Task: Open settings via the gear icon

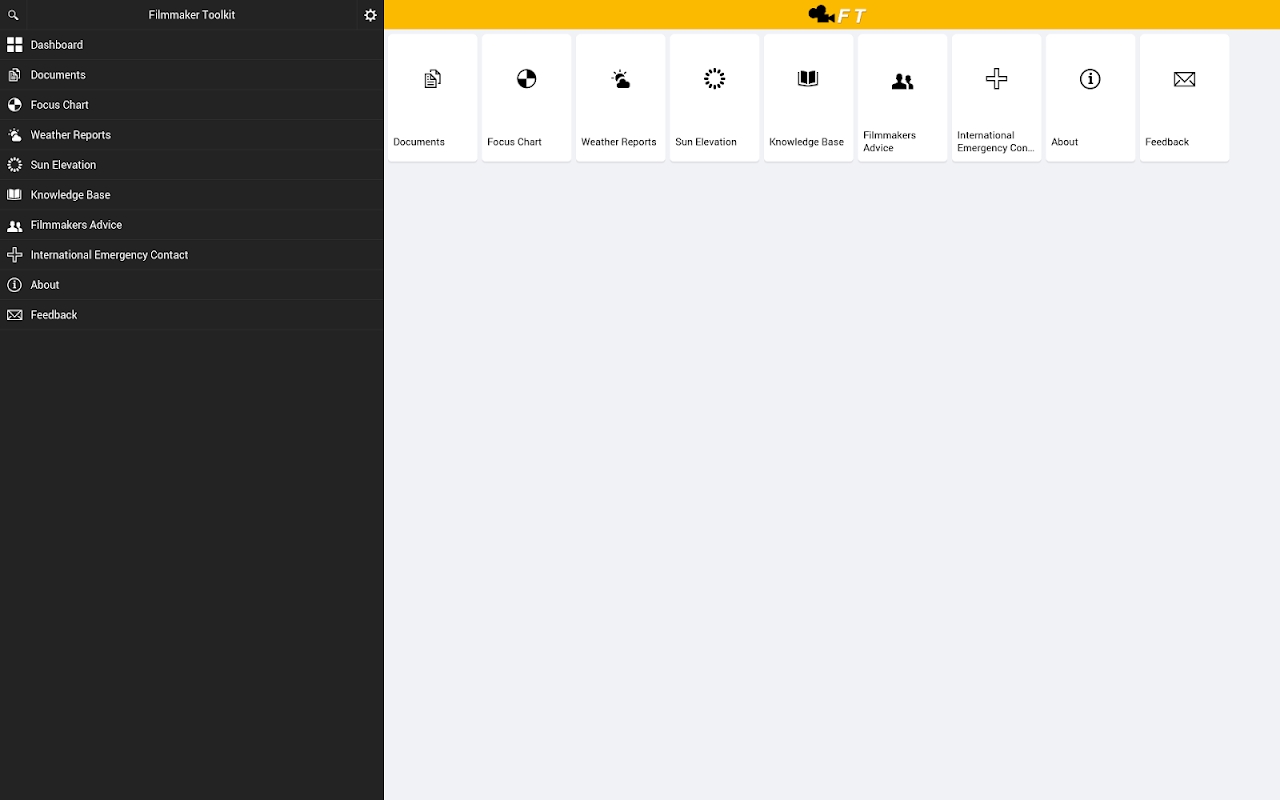Action: 370,15
